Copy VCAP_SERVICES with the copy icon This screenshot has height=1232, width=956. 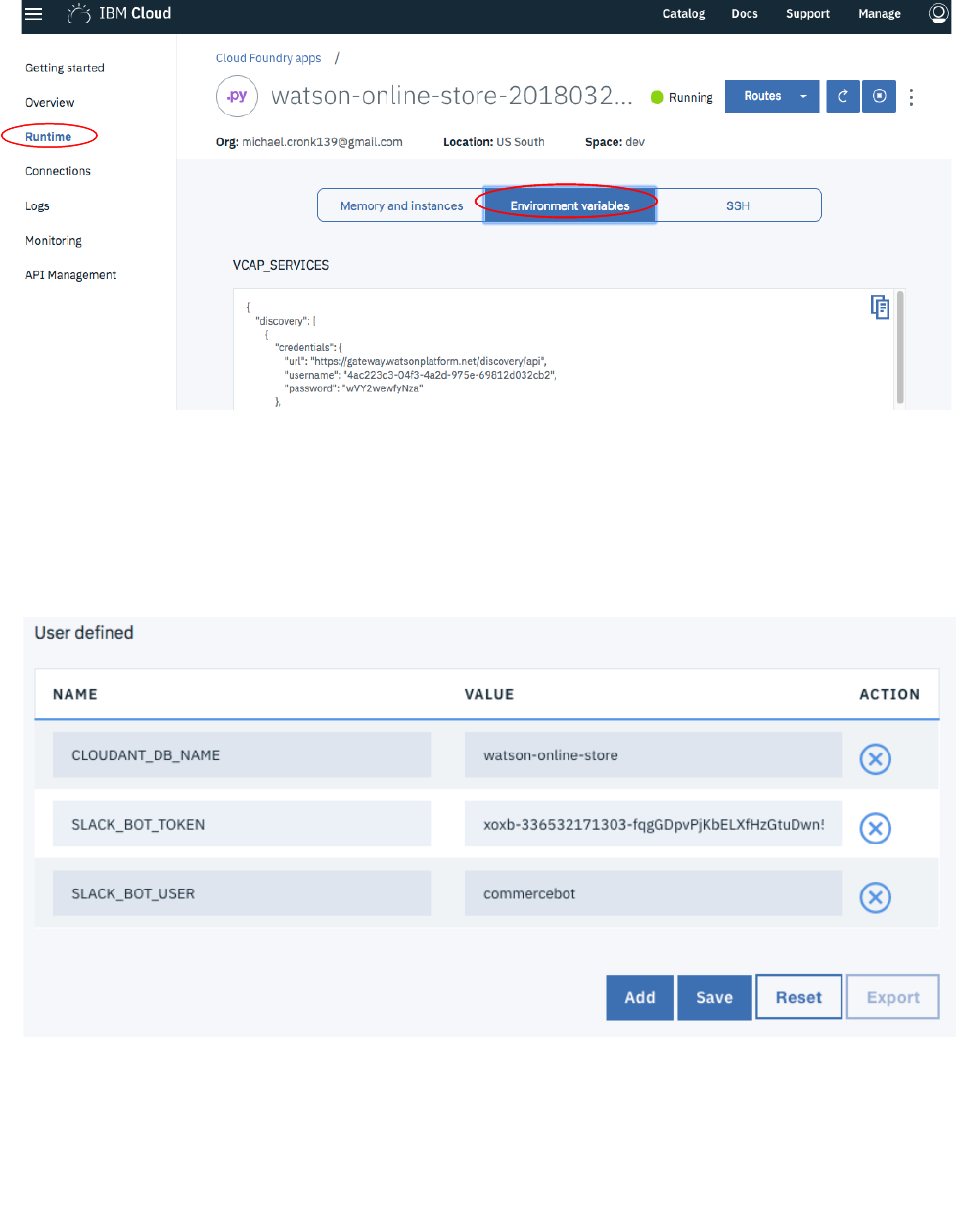(880, 306)
